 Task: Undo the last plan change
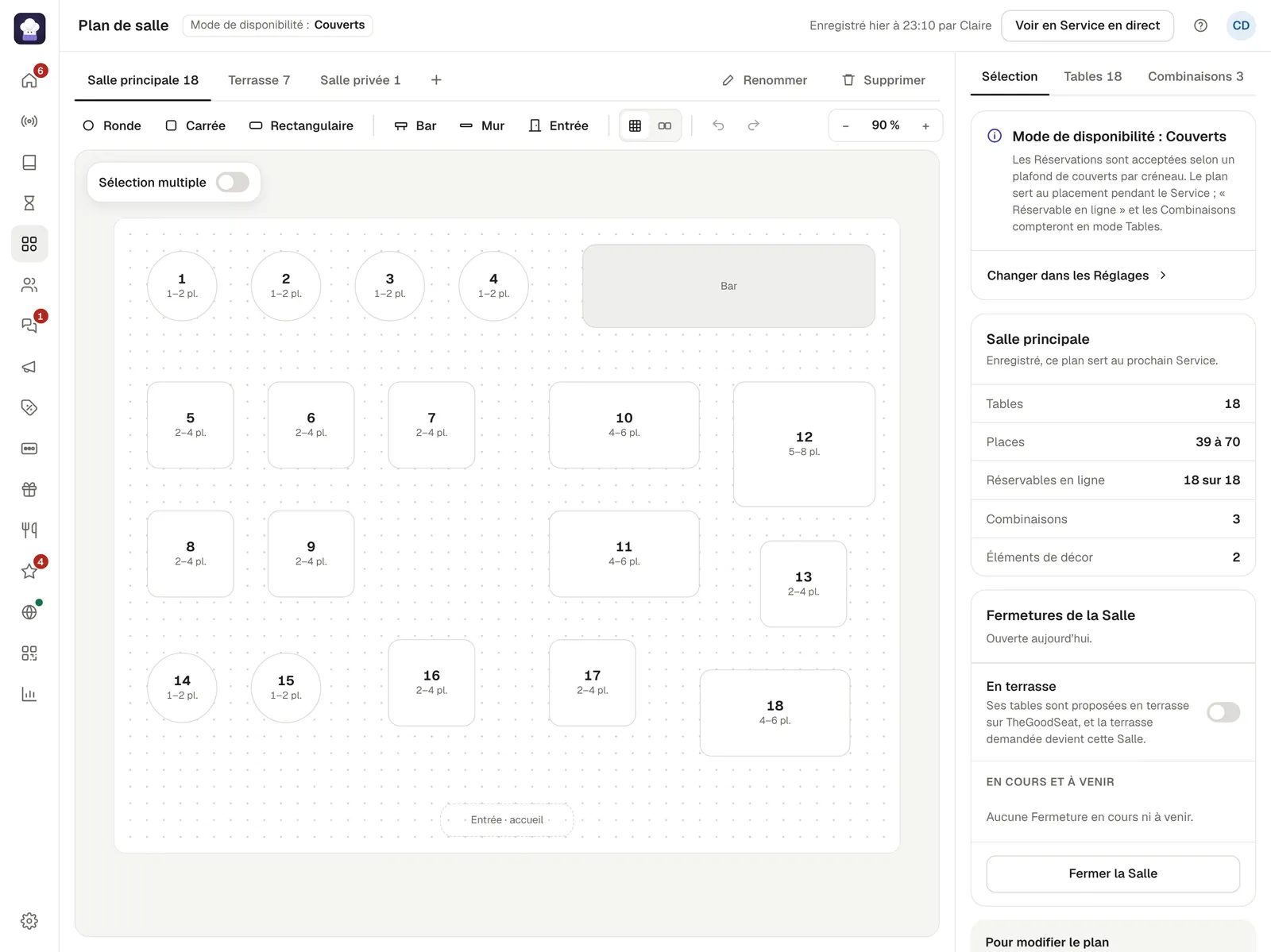pyautogui.click(x=718, y=125)
